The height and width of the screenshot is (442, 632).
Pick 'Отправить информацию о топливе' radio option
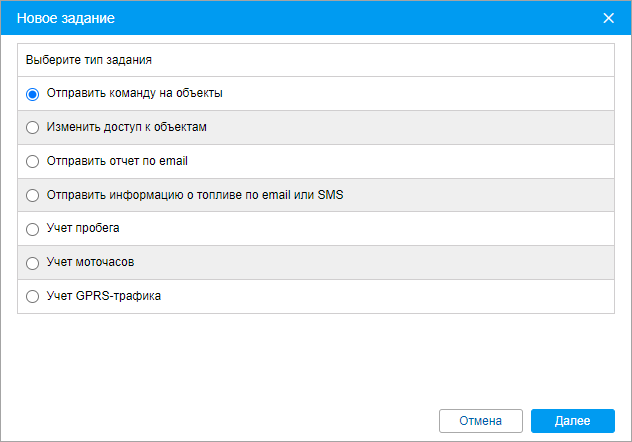point(32,195)
